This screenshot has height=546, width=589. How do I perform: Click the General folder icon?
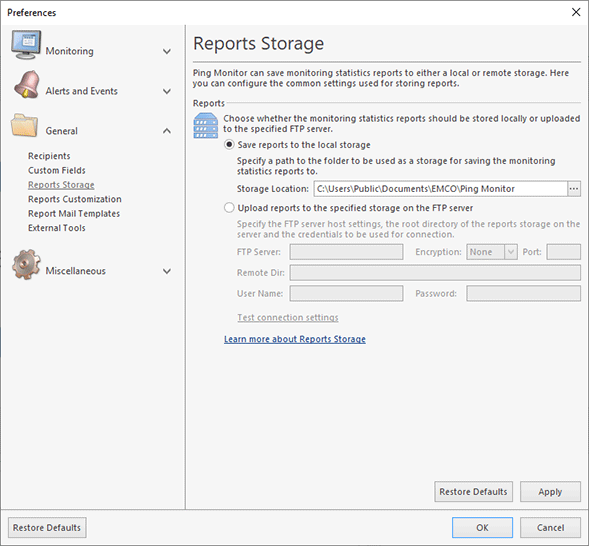24,125
